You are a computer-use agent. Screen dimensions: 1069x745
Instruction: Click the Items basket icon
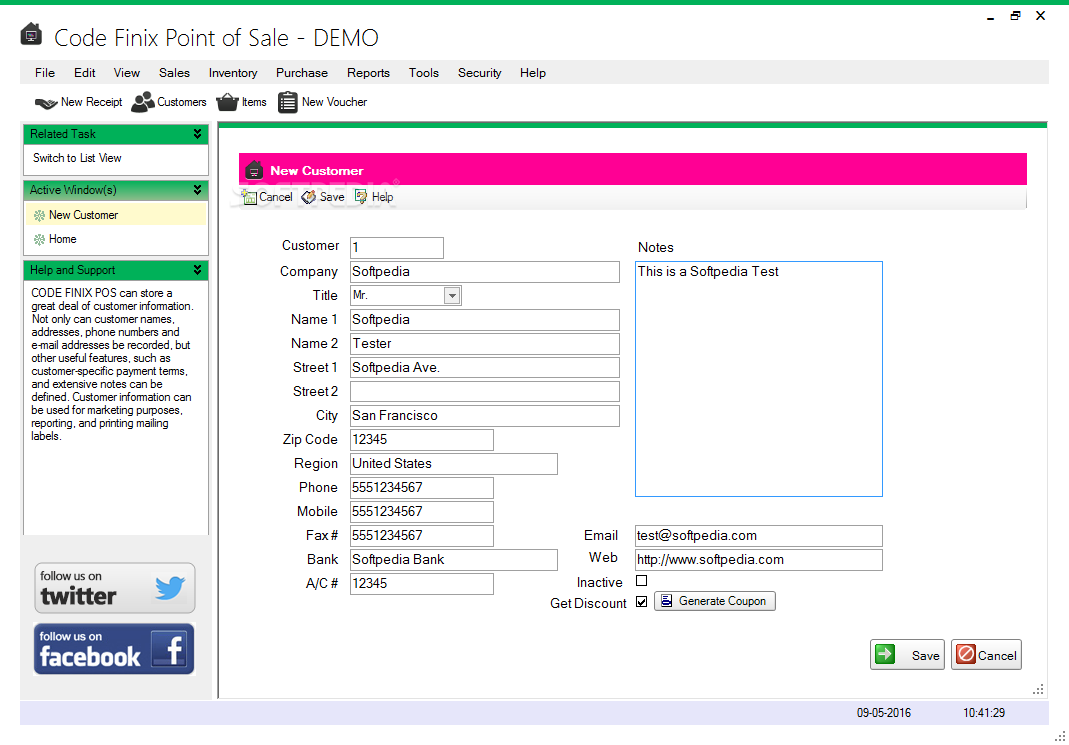point(227,102)
